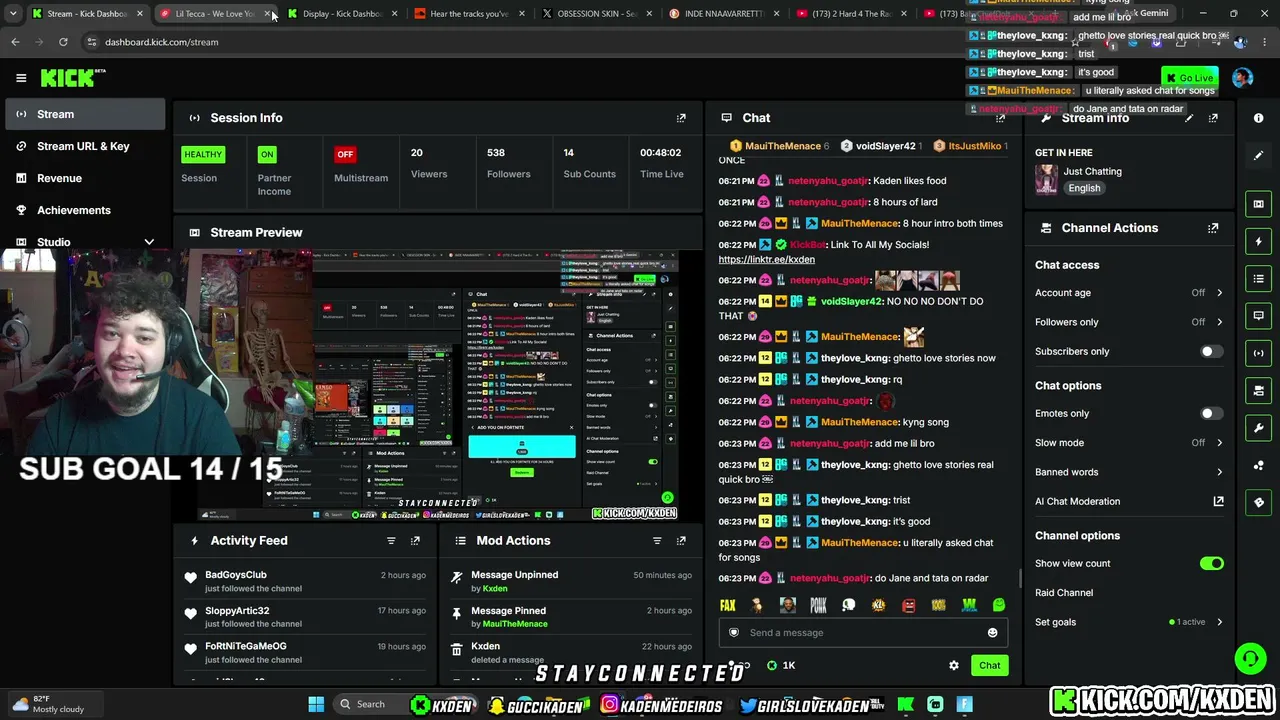Toggle Session Info widget in right rail
The height and width of the screenshot is (720, 1280).
[1259, 353]
